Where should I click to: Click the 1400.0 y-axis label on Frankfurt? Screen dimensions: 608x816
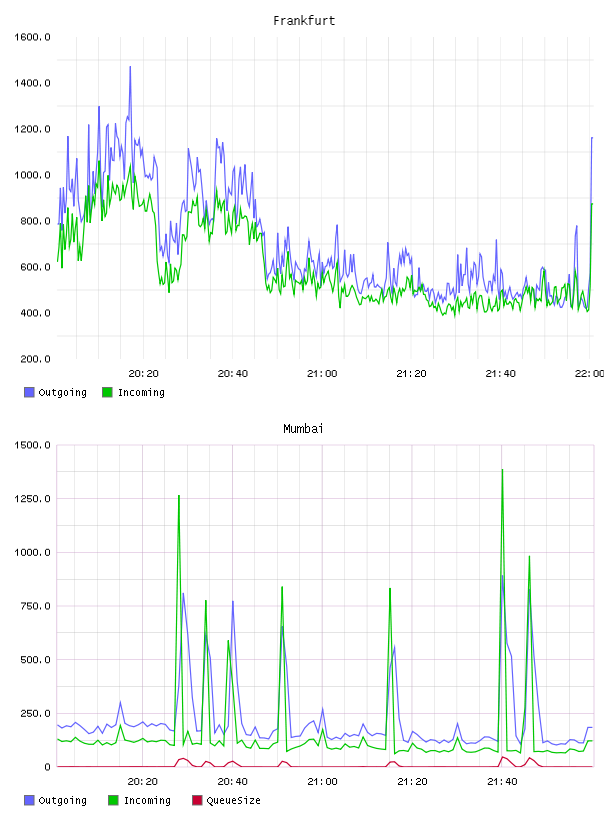32,83
